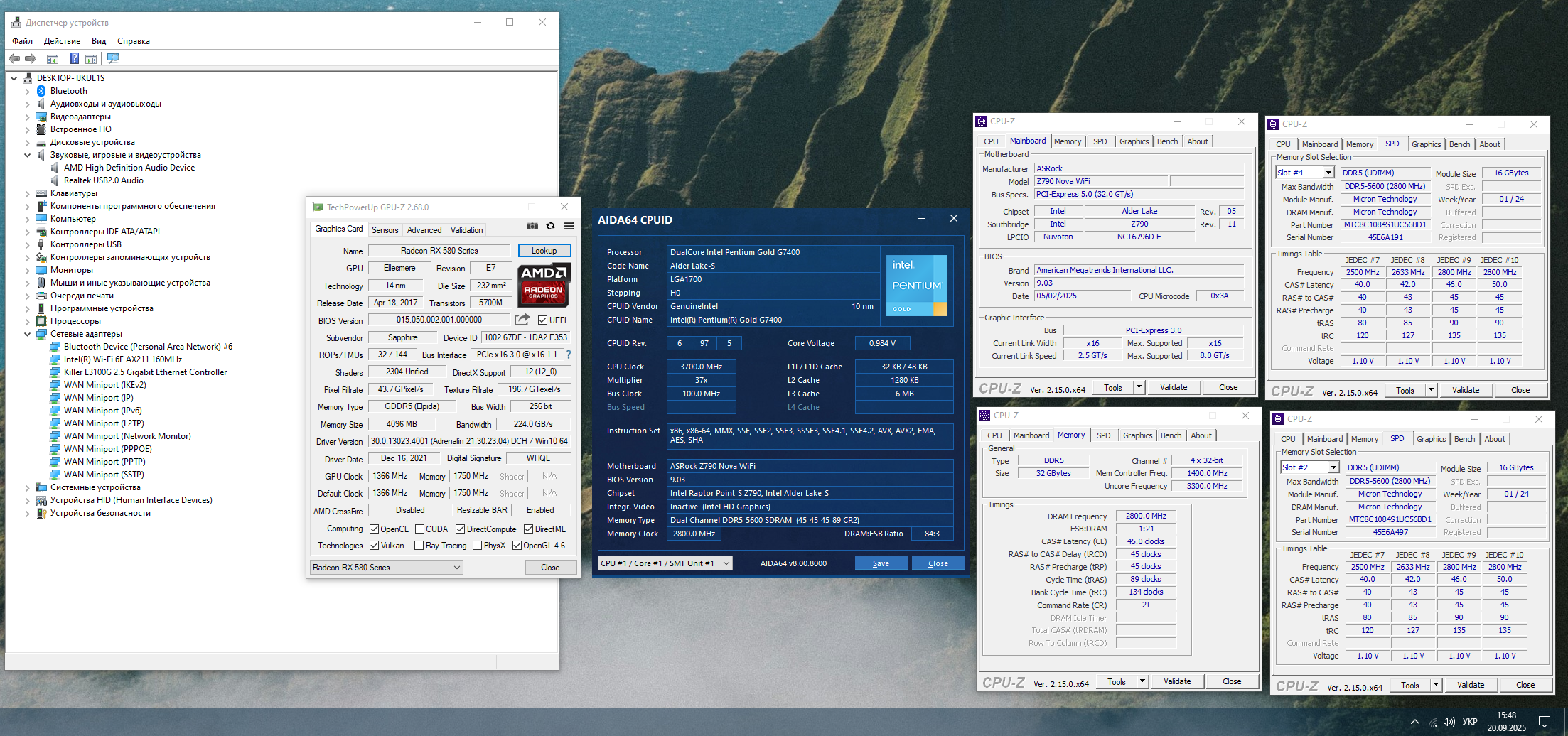Image resolution: width=1568 pixels, height=736 pixels.
Task: Open the Slot #2 memory slot dropdown
Action: click(x=1310, y=467)
